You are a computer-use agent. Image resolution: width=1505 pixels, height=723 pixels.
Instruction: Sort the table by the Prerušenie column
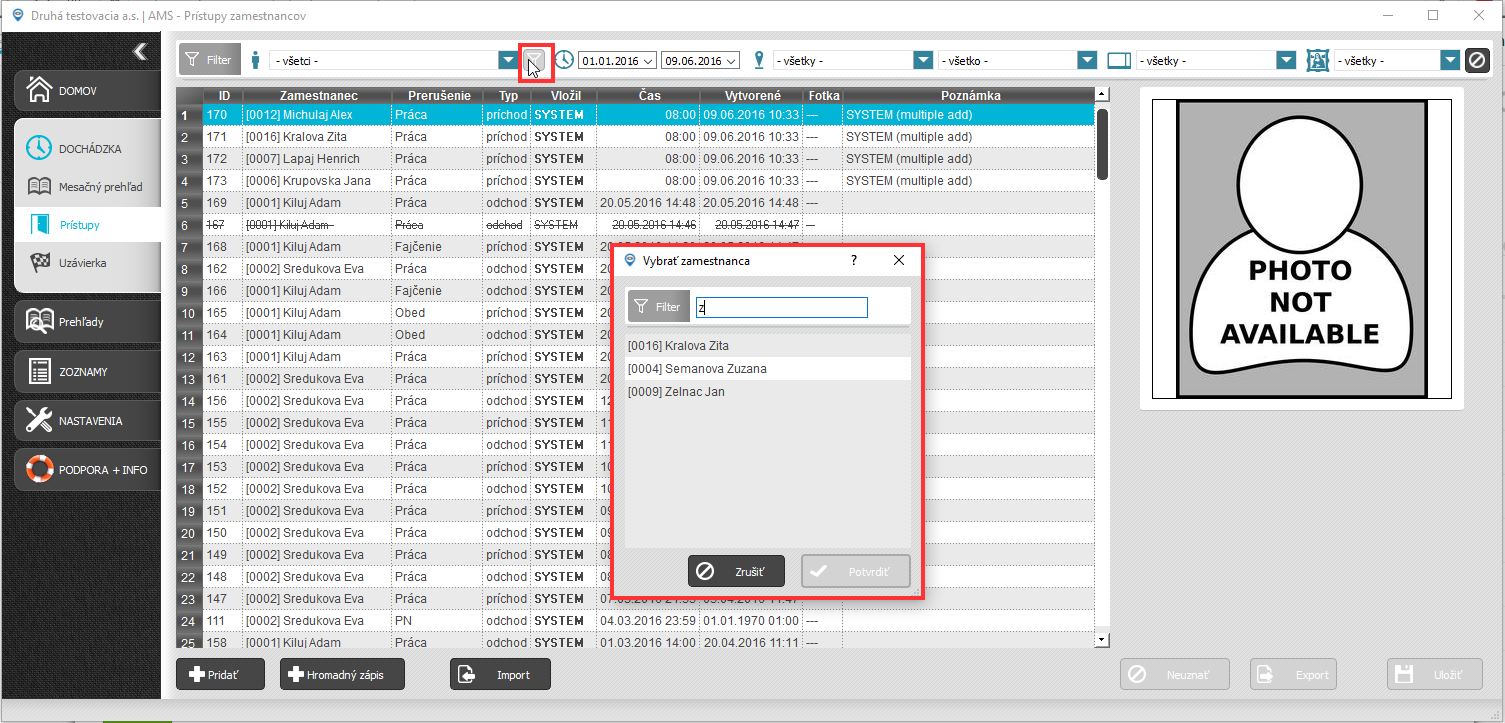(439, 95)
